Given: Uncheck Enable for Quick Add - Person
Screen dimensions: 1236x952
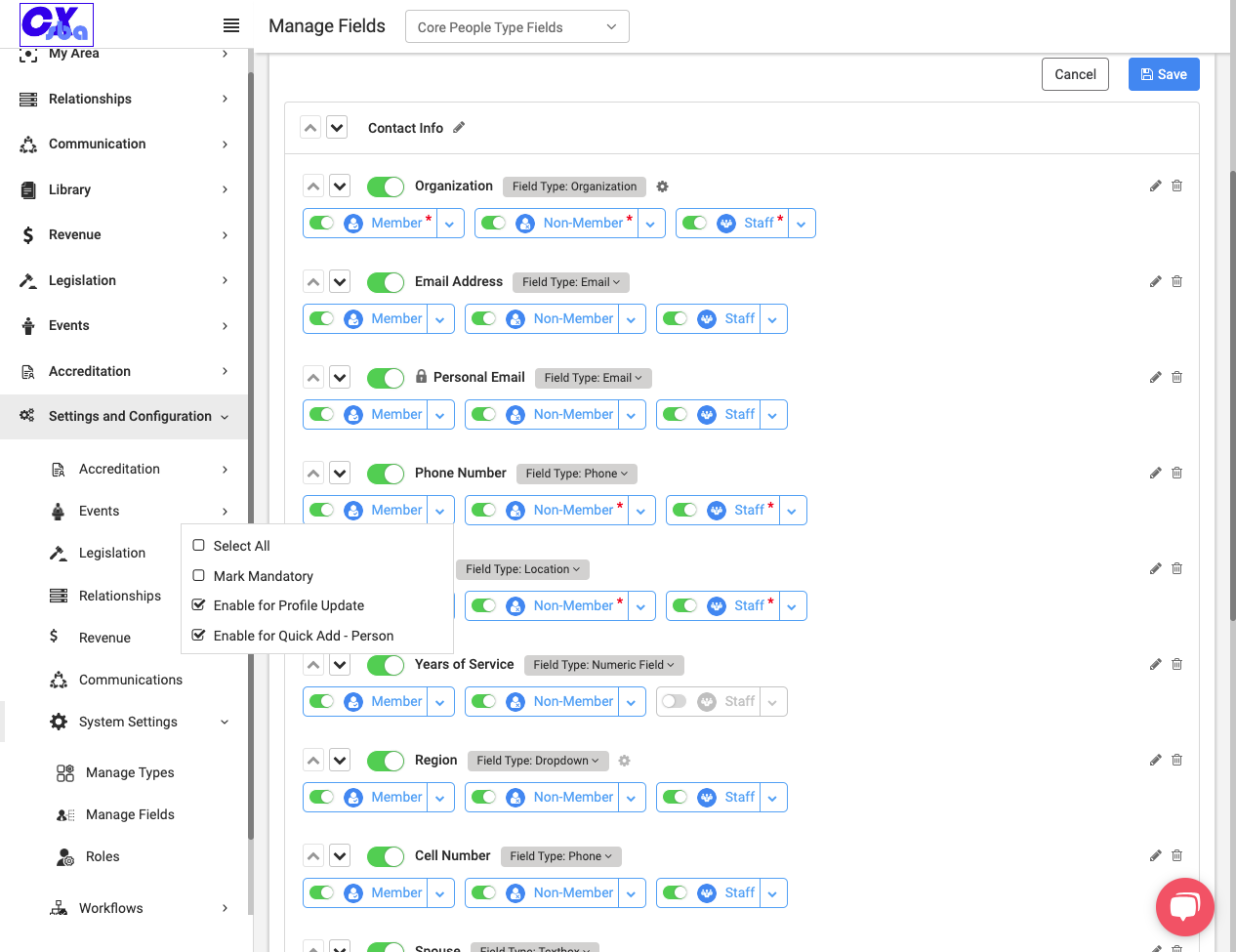Looking at the screenshot, I should [x=198, y=635].
